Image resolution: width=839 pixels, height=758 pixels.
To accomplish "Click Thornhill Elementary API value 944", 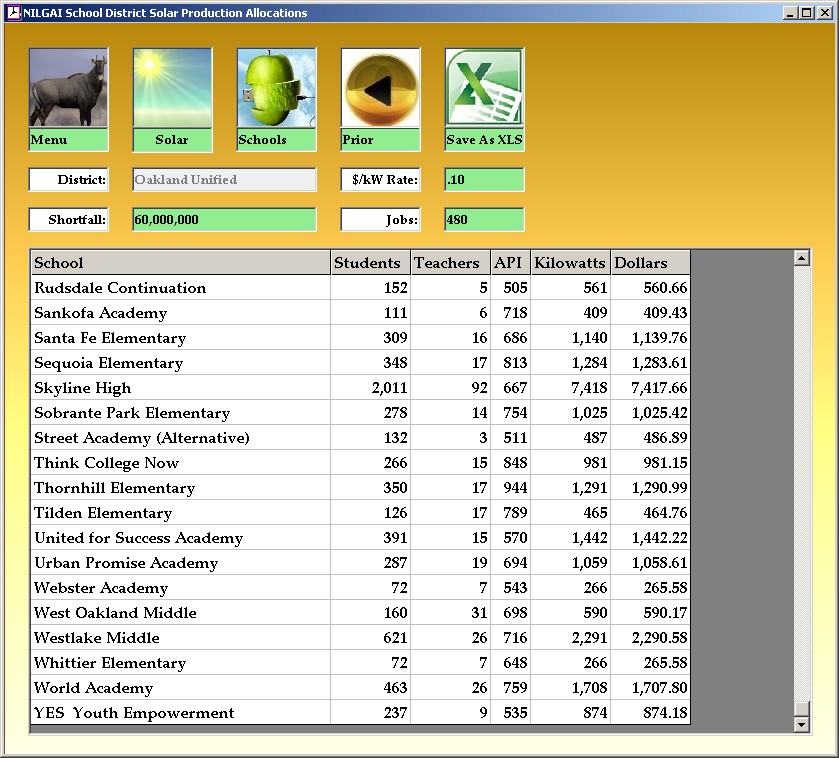I will tap(515, 488).
